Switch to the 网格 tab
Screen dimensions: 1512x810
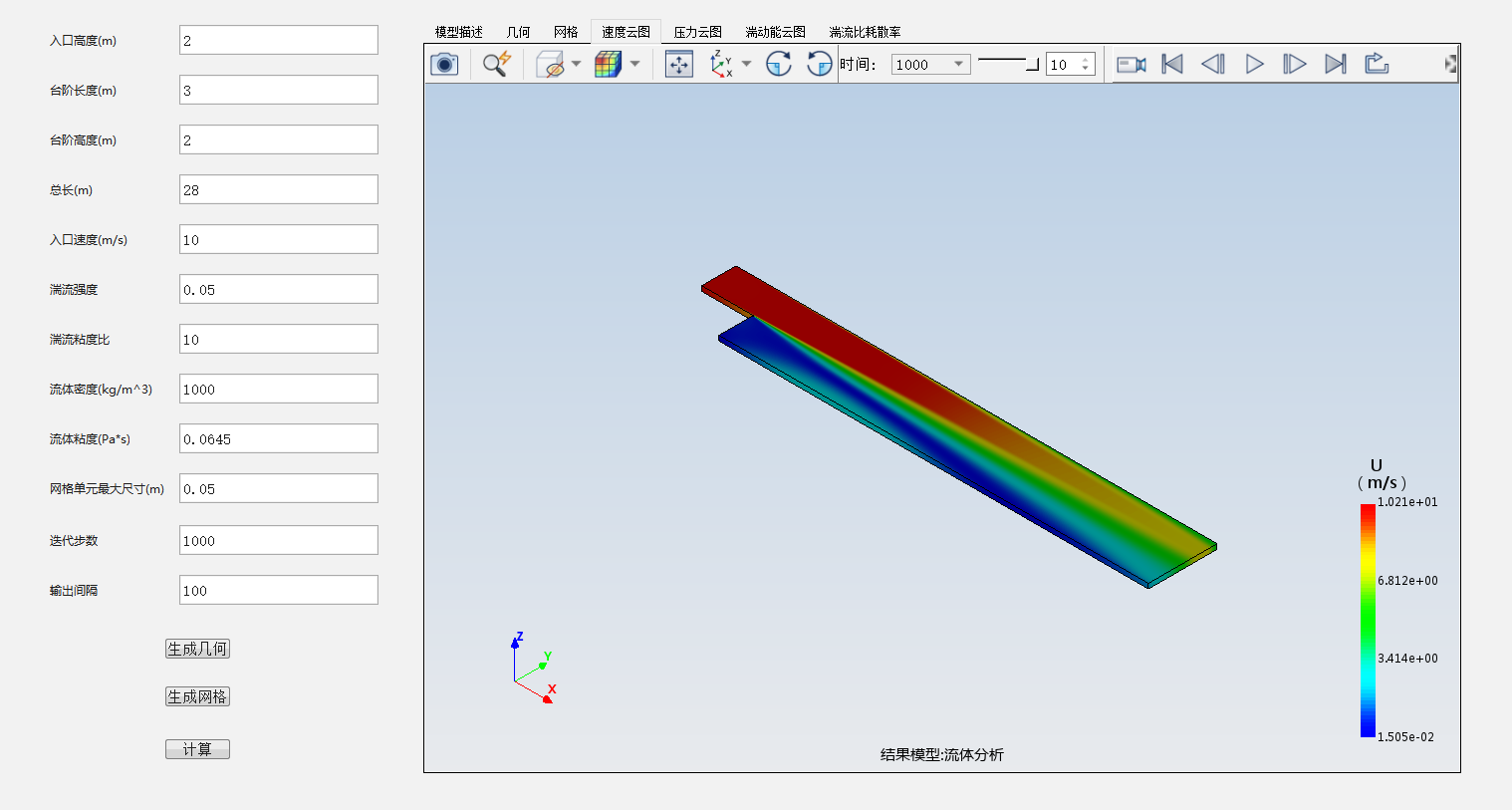tap(566, 32)
